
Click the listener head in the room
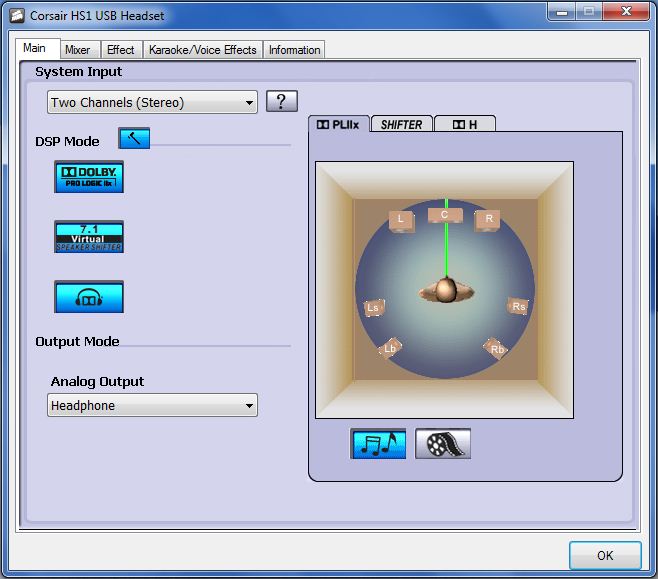pyautogui.click(x=446, y=290)
